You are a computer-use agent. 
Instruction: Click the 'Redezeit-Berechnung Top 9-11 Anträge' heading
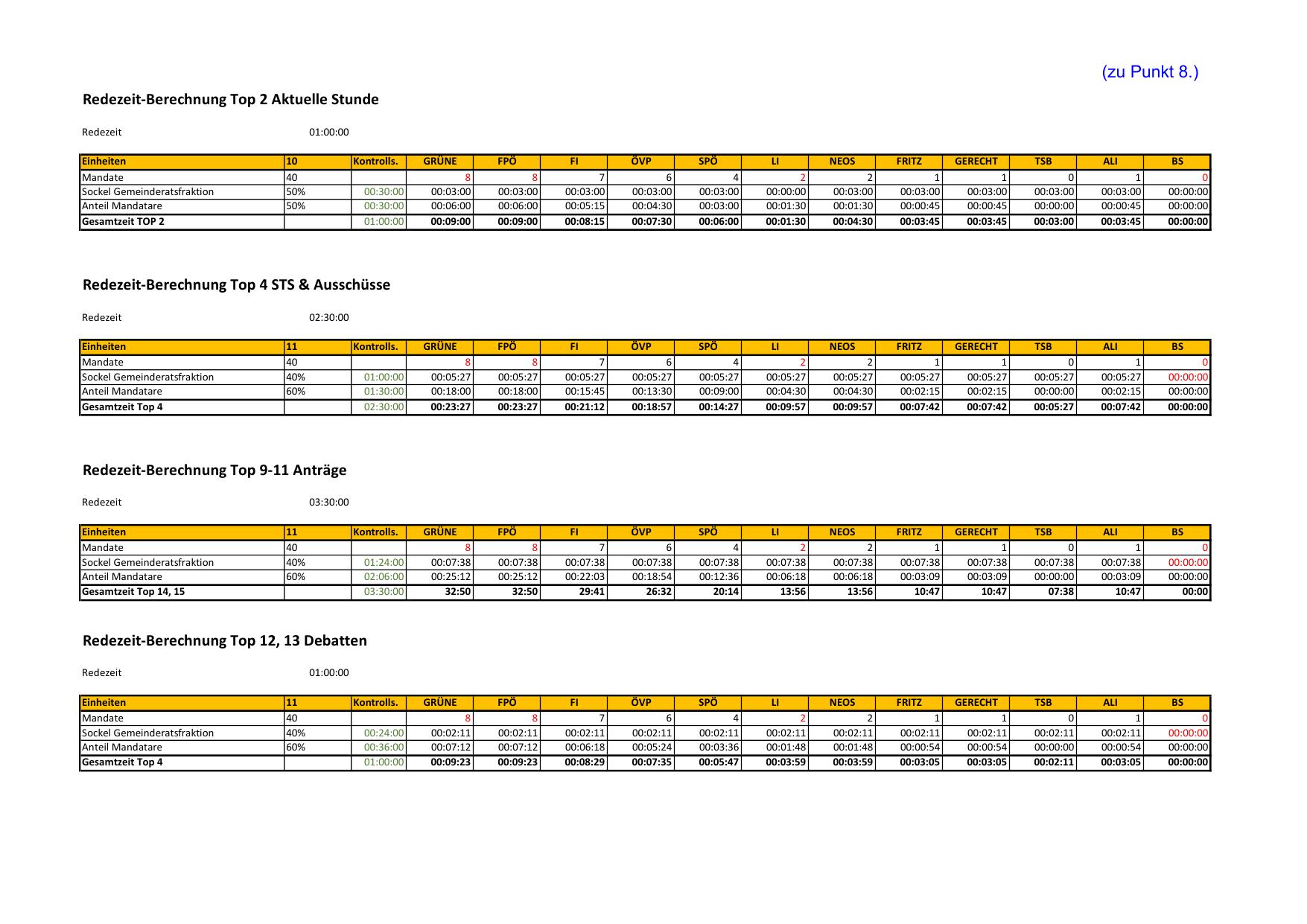(214, 471)
